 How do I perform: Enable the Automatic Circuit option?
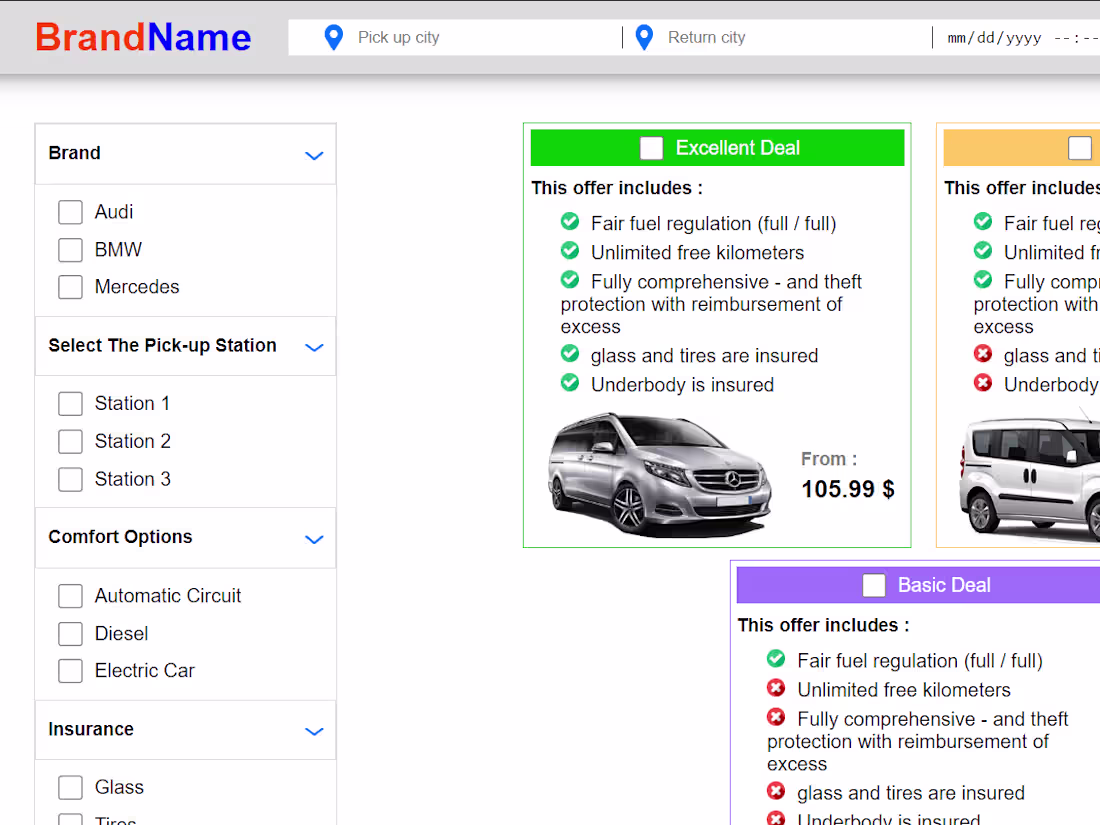[70, 596]
